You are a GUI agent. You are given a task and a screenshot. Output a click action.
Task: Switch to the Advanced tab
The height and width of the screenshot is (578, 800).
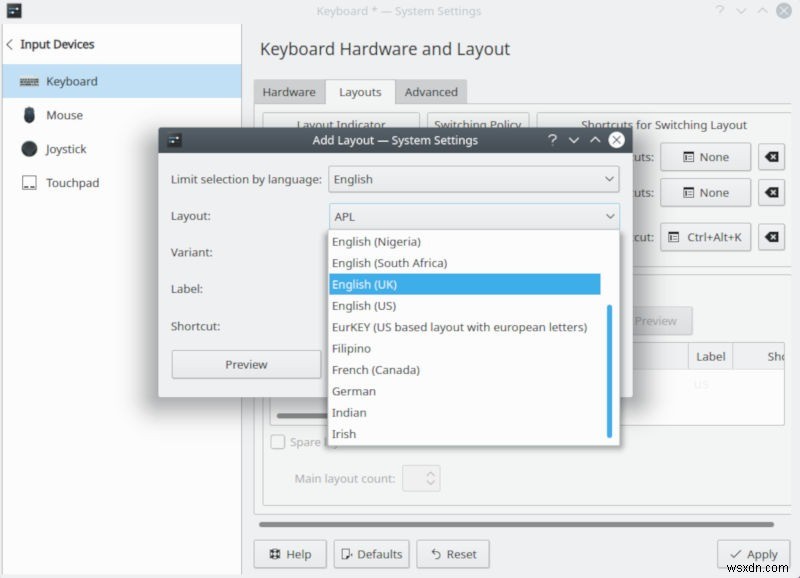point(431,92)
